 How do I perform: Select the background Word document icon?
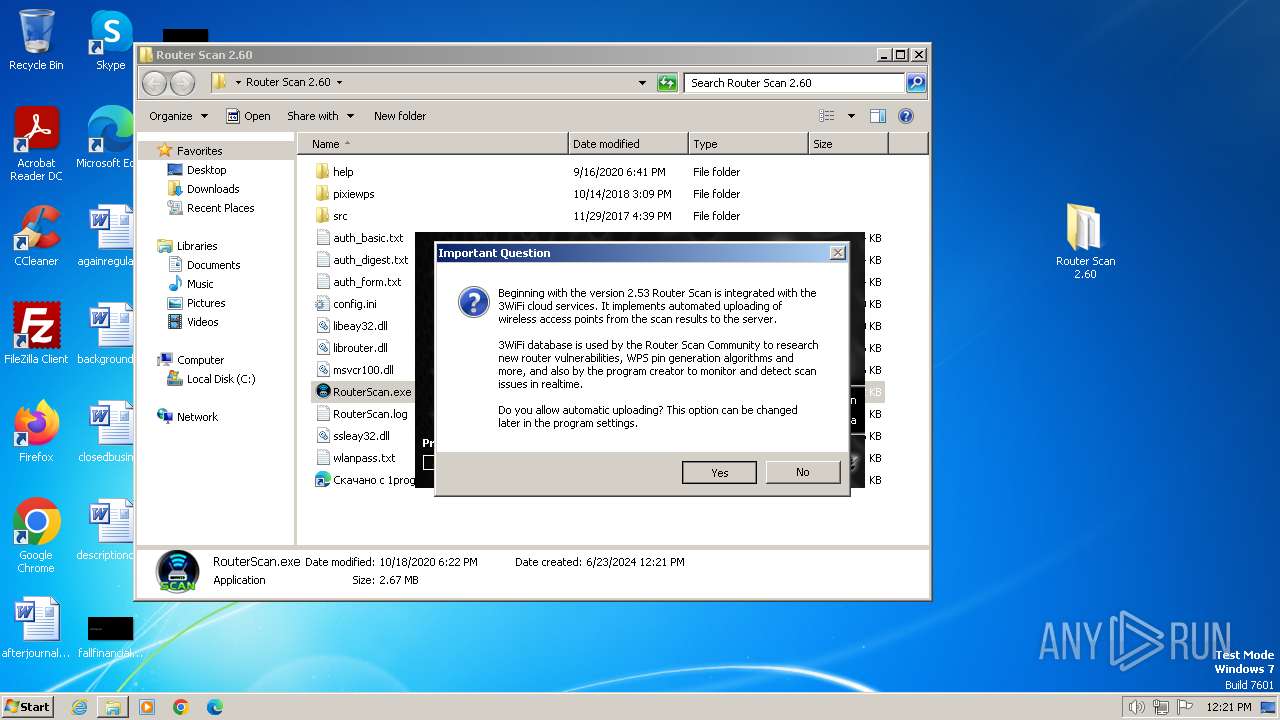tap(106, 334)
